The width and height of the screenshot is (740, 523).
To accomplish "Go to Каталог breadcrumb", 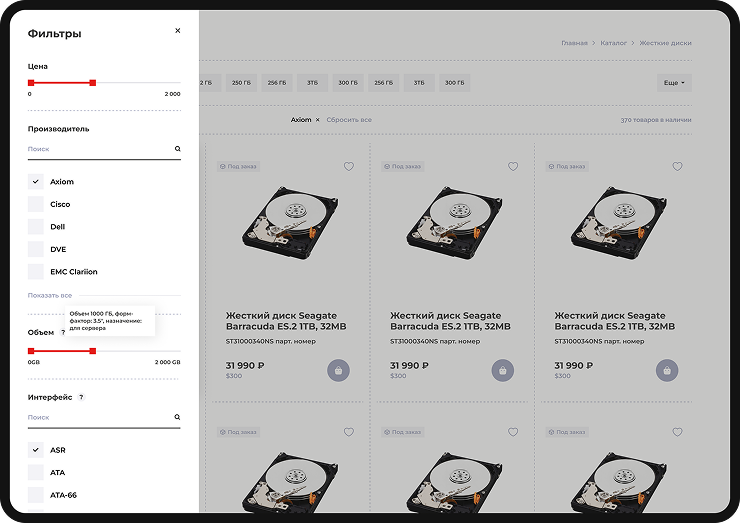I will (x=614, y=43).
